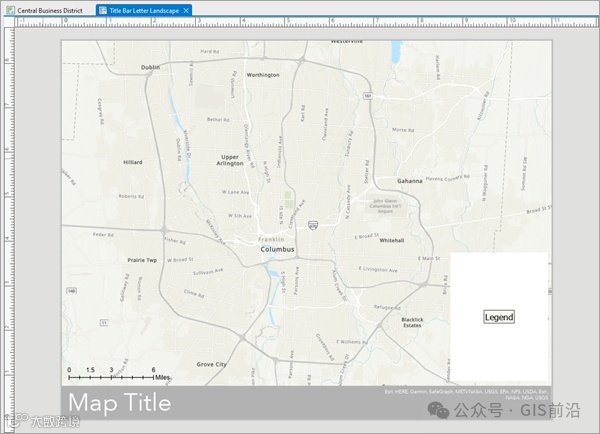Image resolution: width=600 pixels, height=434 pixels.
Task: Click the layout icon on Title Bar Letter Landscape tab
Action: tap(103, 10)
